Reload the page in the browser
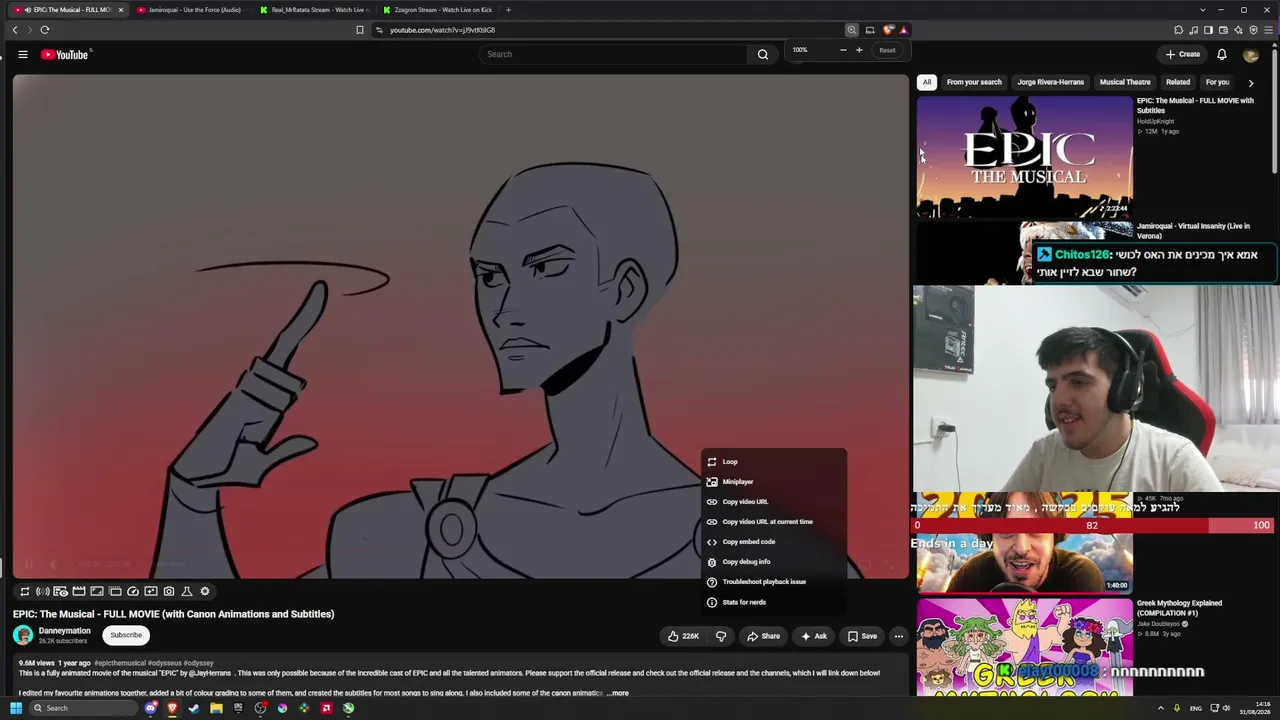 [x=45, y=30]
